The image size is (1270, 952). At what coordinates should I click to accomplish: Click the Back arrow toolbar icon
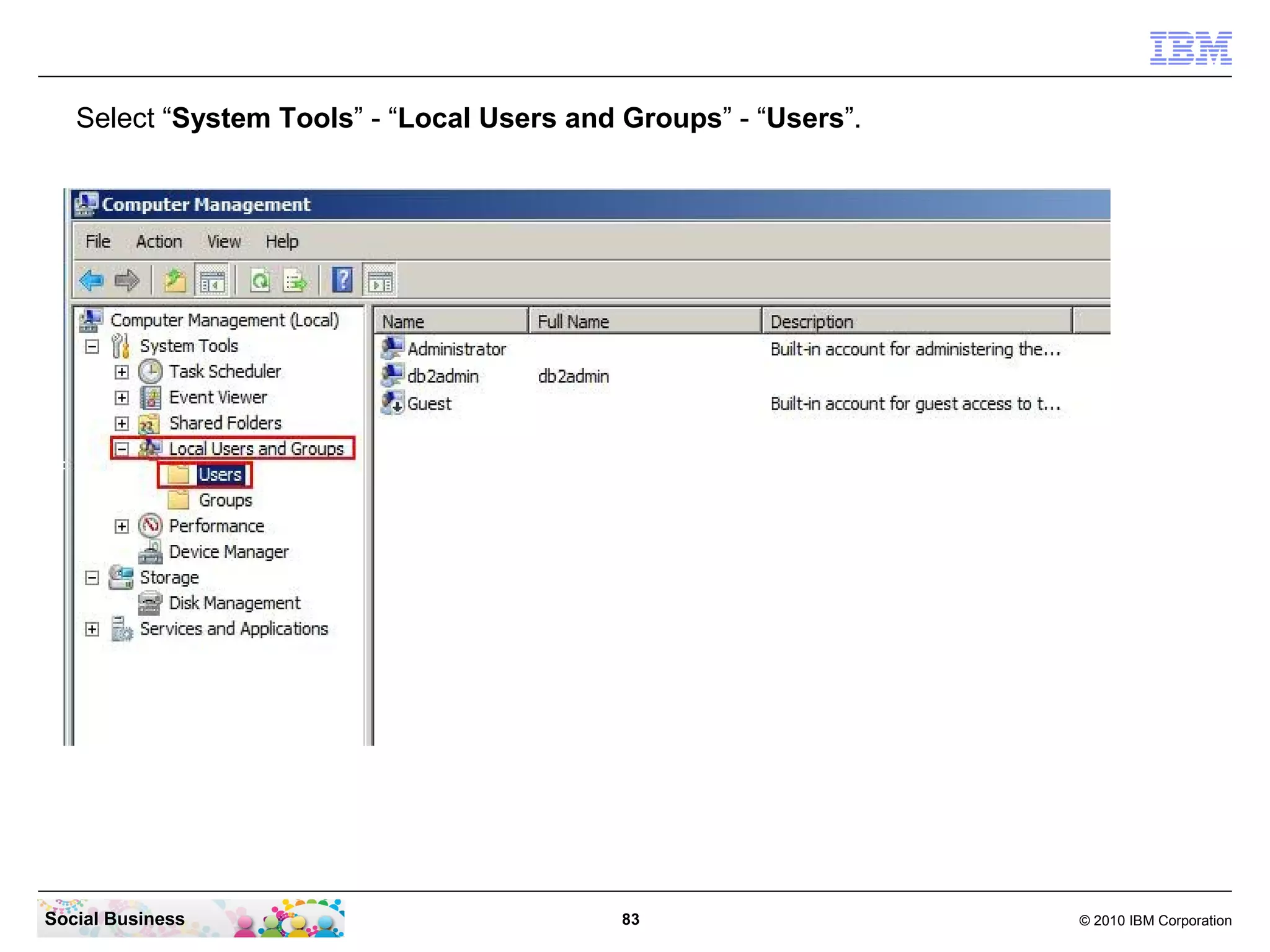point(92,281)
